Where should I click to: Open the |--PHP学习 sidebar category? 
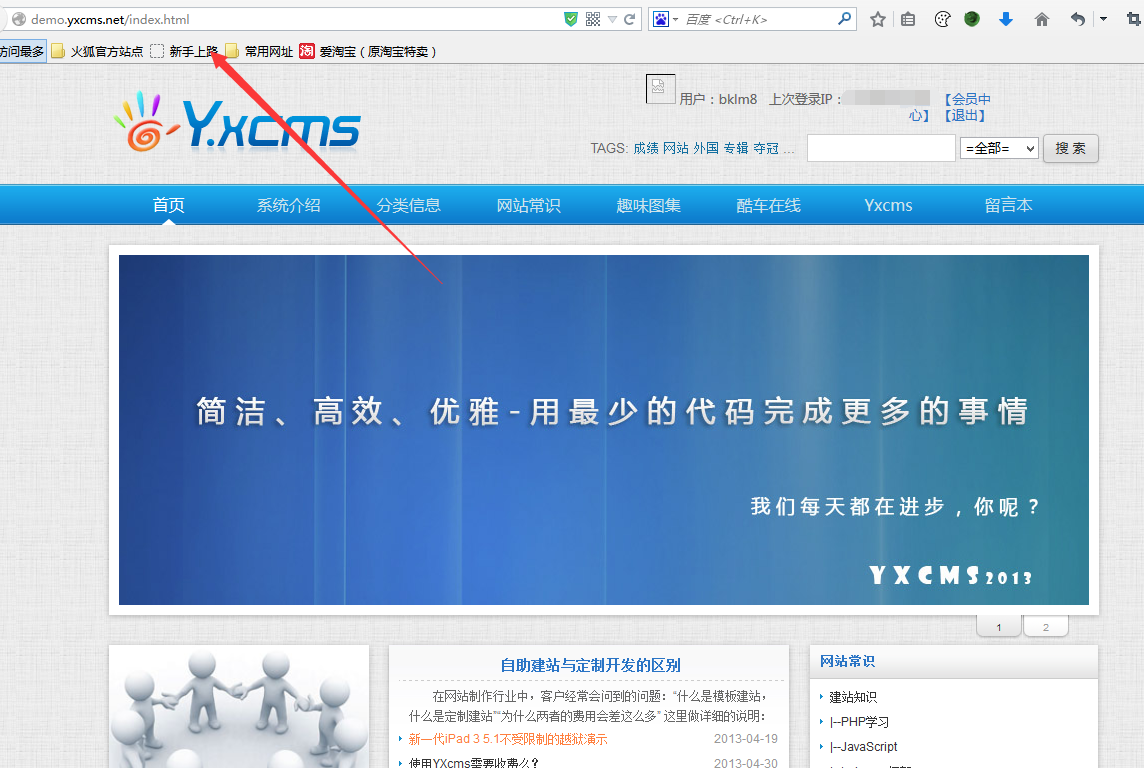click(x=859, y=722)
